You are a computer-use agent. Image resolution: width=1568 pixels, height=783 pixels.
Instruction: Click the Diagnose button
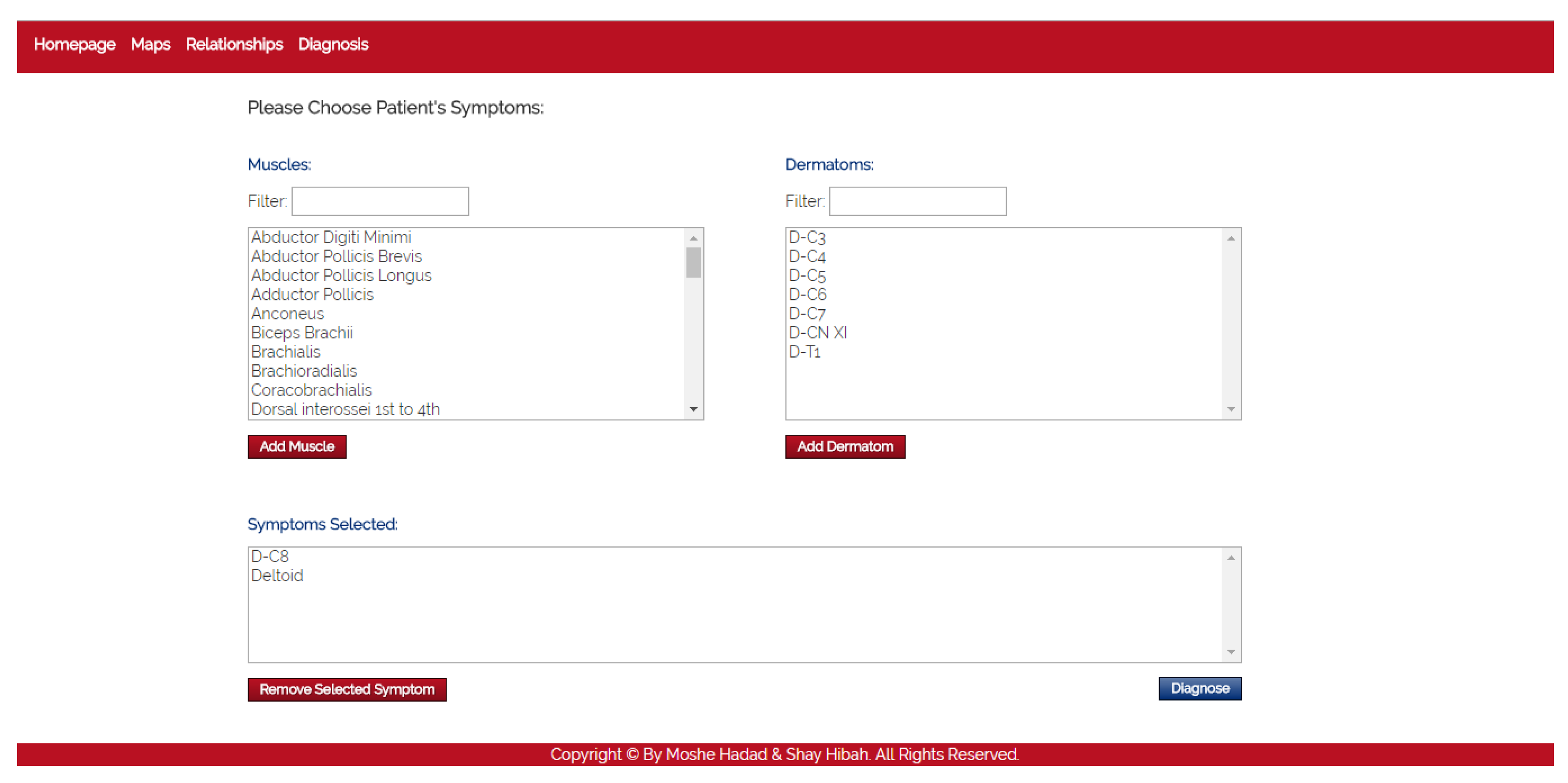(1200, 688)
